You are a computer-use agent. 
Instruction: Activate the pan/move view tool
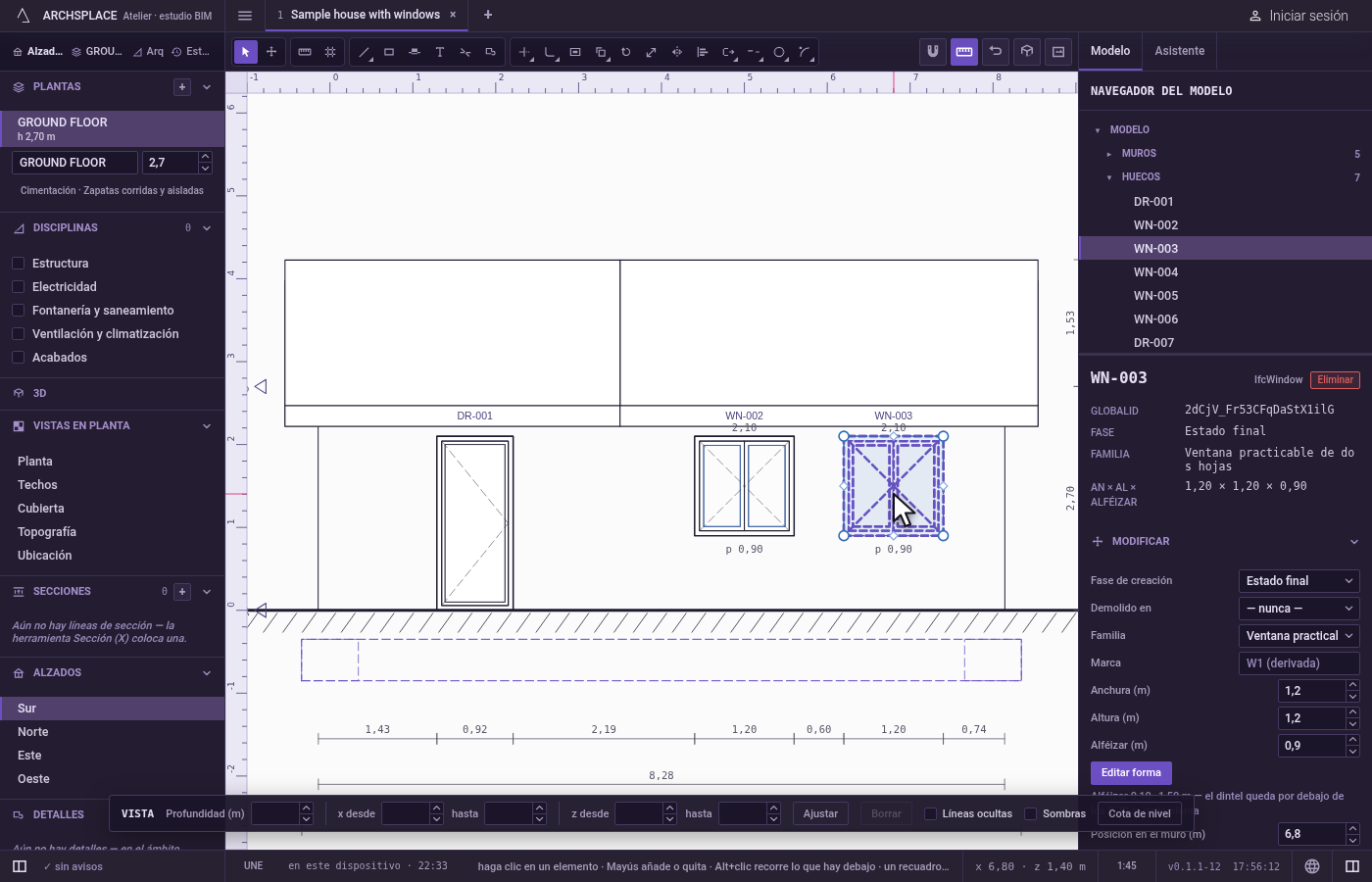(271, 52)
